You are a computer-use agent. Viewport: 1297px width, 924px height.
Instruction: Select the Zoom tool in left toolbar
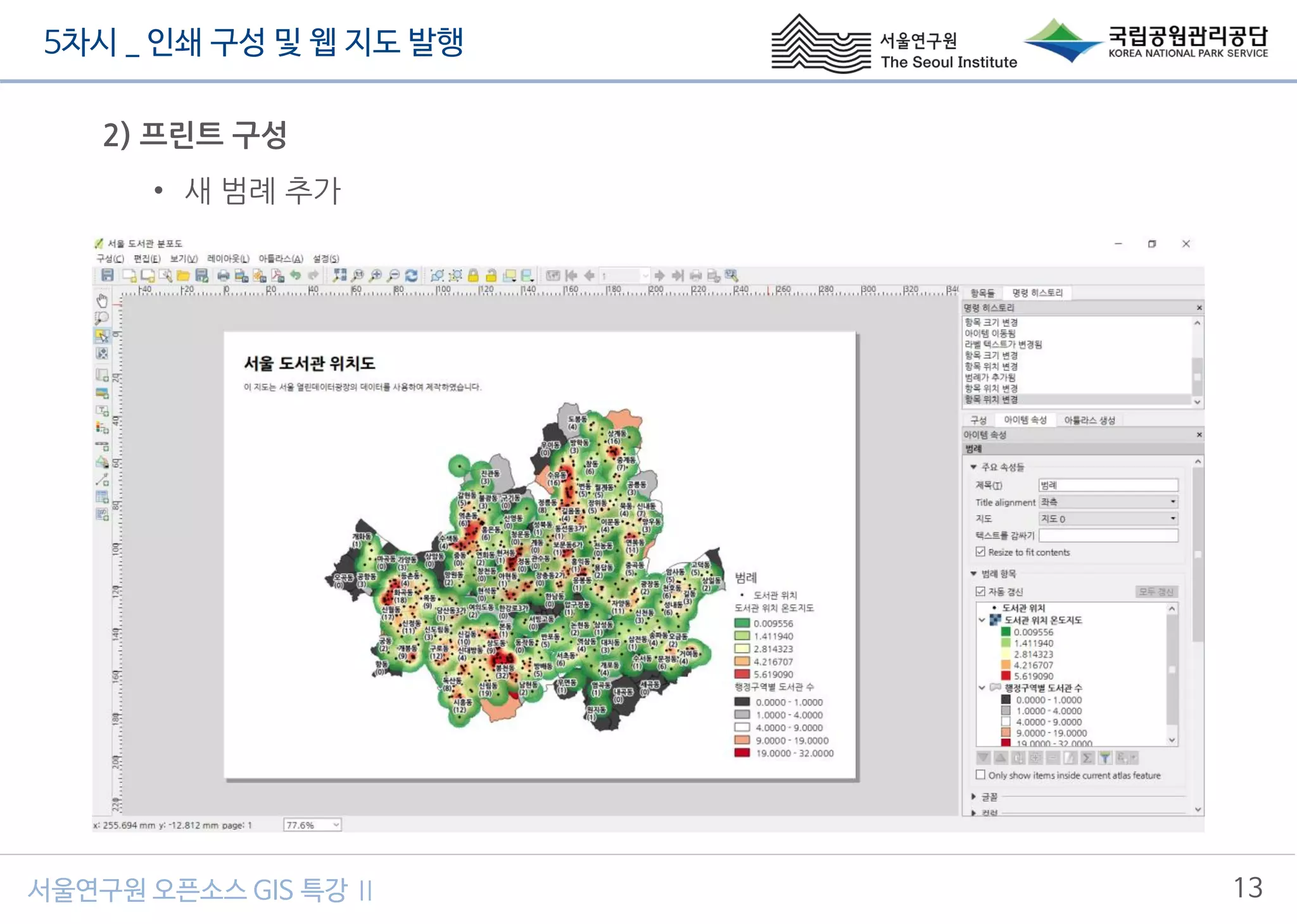(x=102, y=318)
